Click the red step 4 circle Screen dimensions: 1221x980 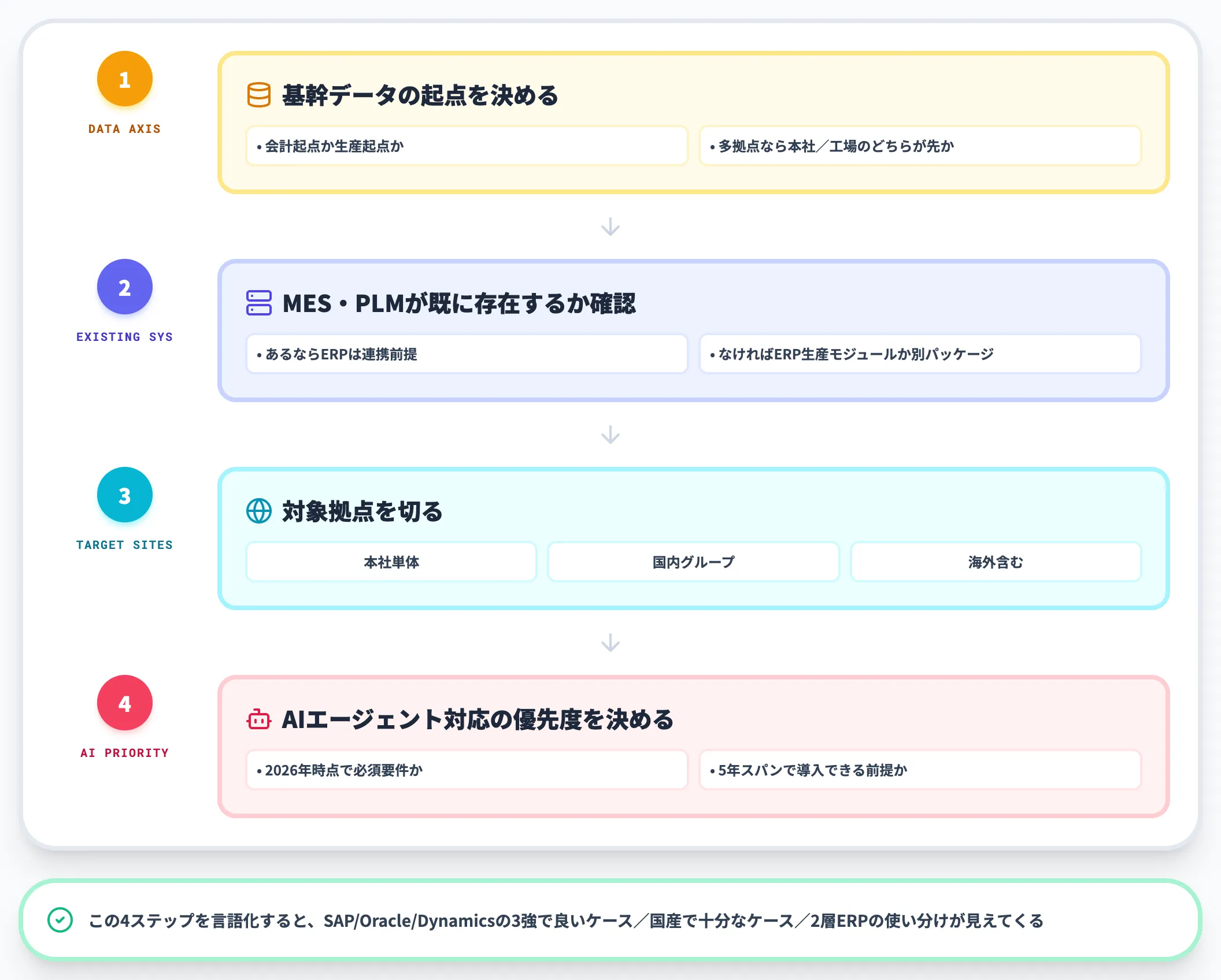125,703
